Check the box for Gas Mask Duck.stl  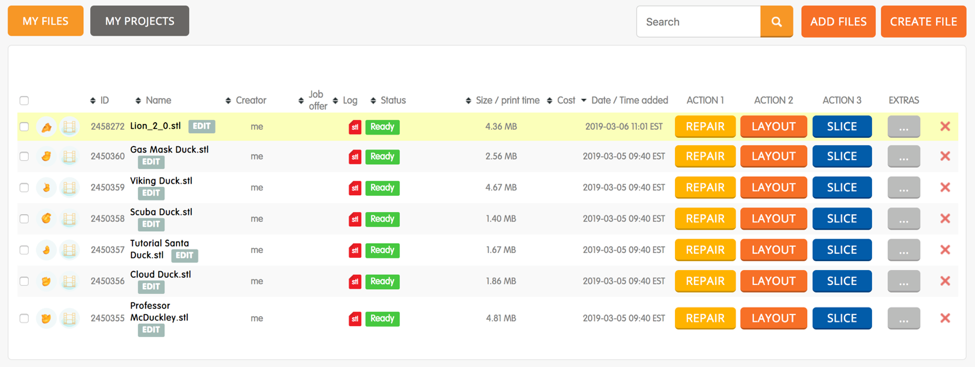click(24, 157)
